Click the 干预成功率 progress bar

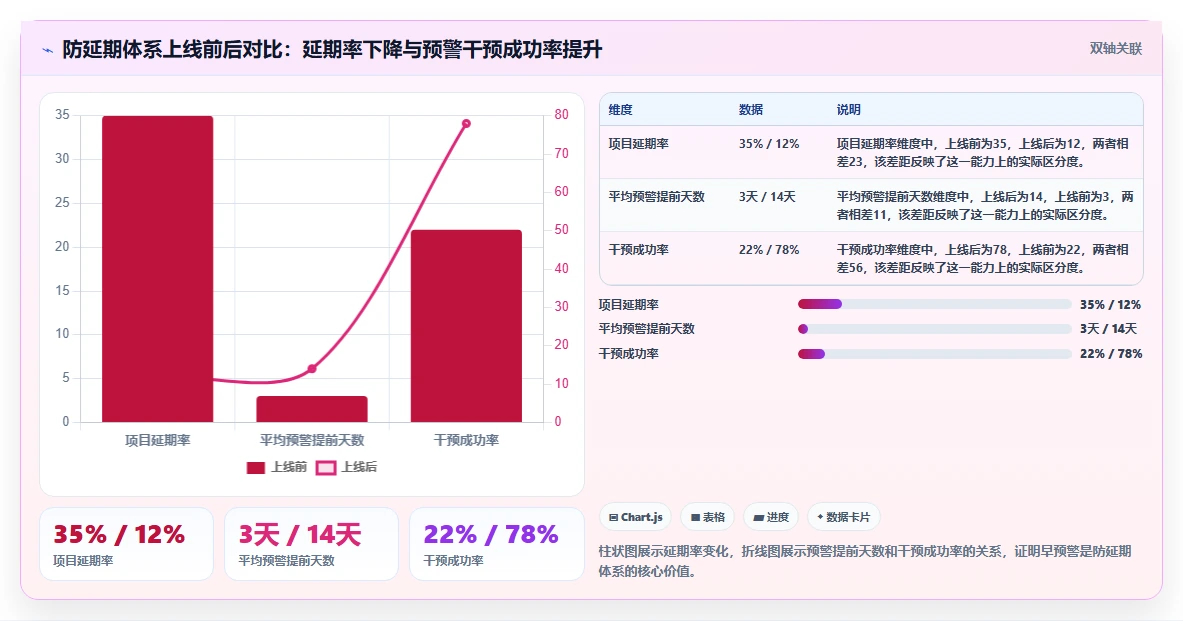pos(934,354)
